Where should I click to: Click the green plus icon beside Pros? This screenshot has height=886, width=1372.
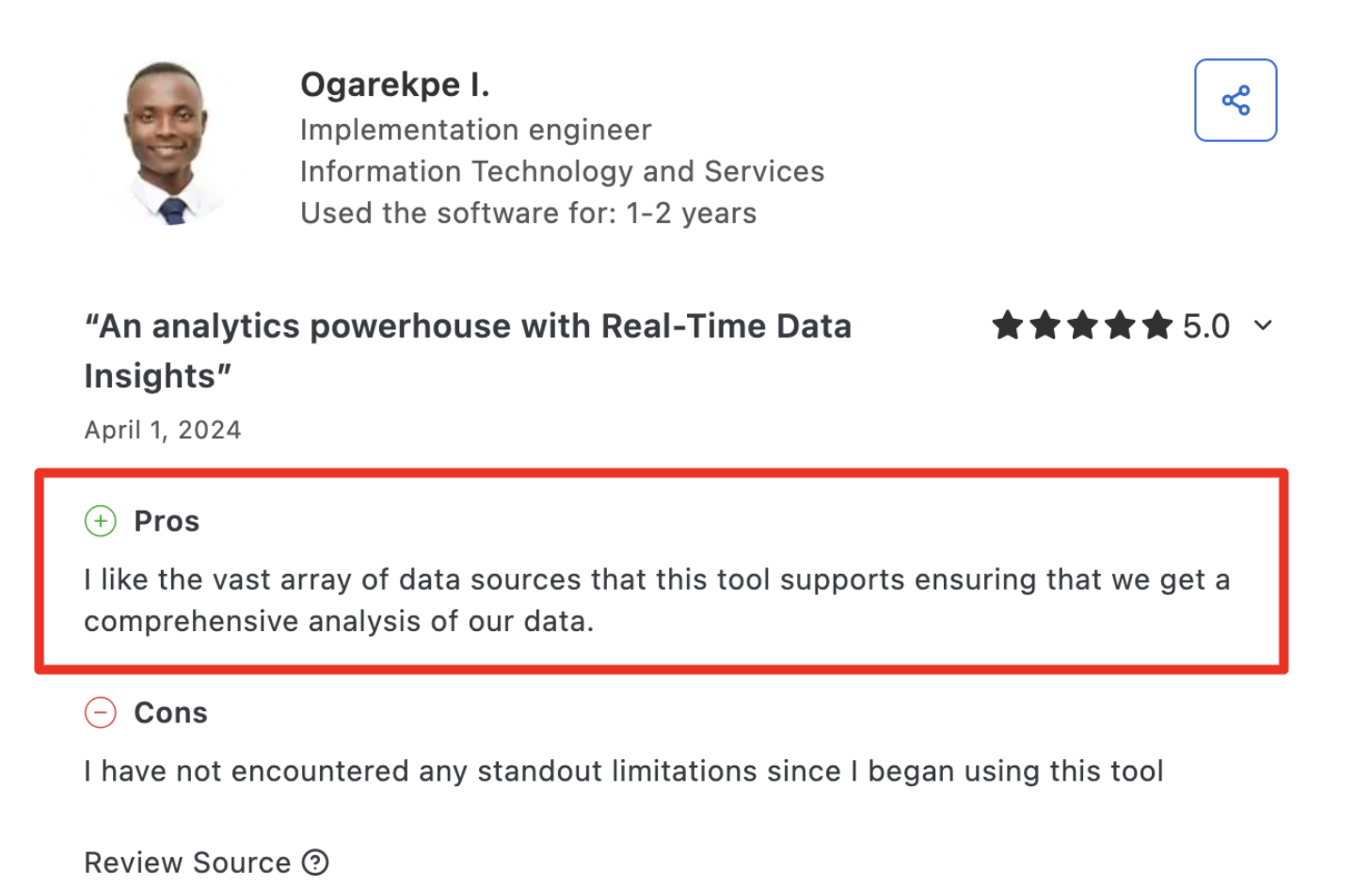pos(100,520)
